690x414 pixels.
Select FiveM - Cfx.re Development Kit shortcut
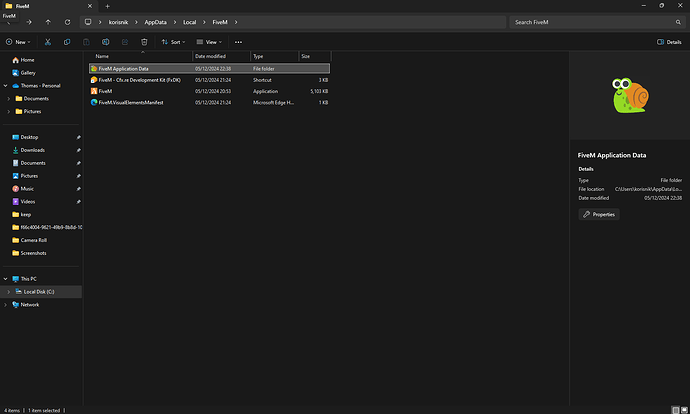(209, 80)
